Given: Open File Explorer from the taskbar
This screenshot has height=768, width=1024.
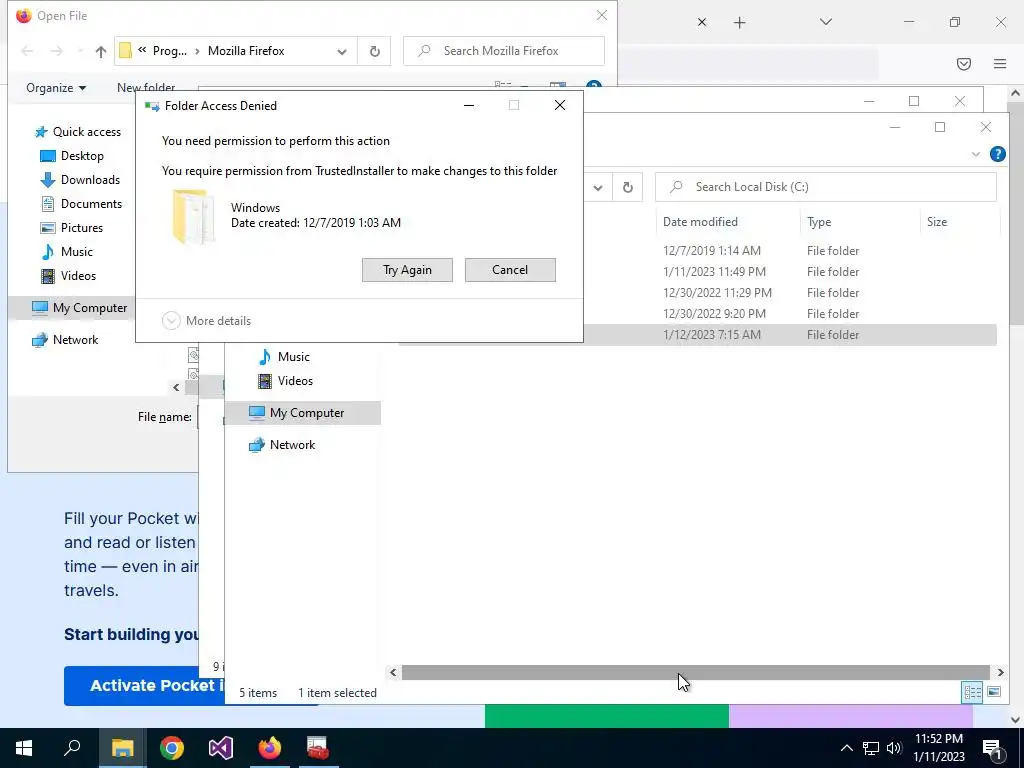Looking at the screenshot, I should point(122,748).
